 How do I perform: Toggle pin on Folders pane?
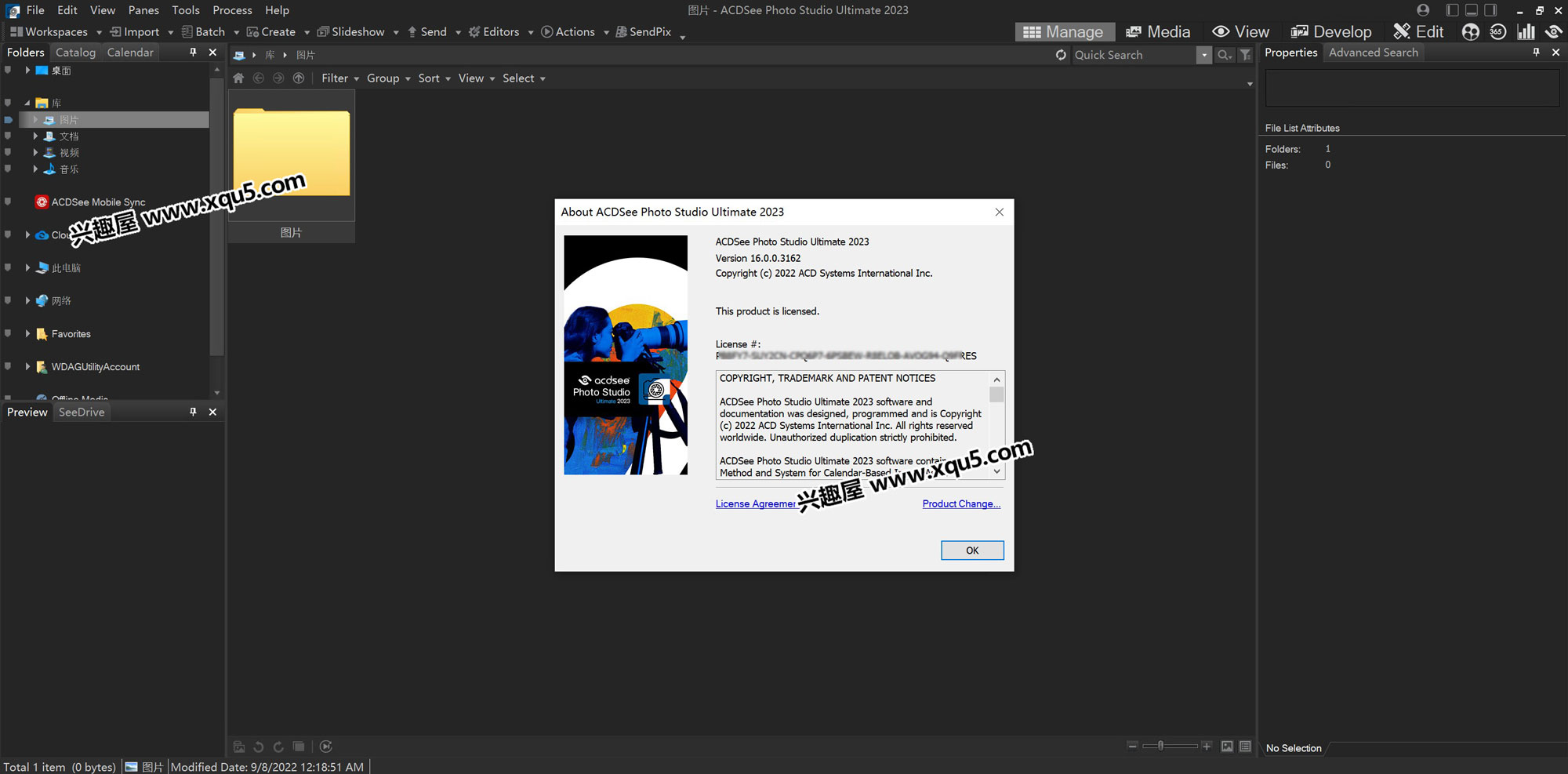click(193, 52)
